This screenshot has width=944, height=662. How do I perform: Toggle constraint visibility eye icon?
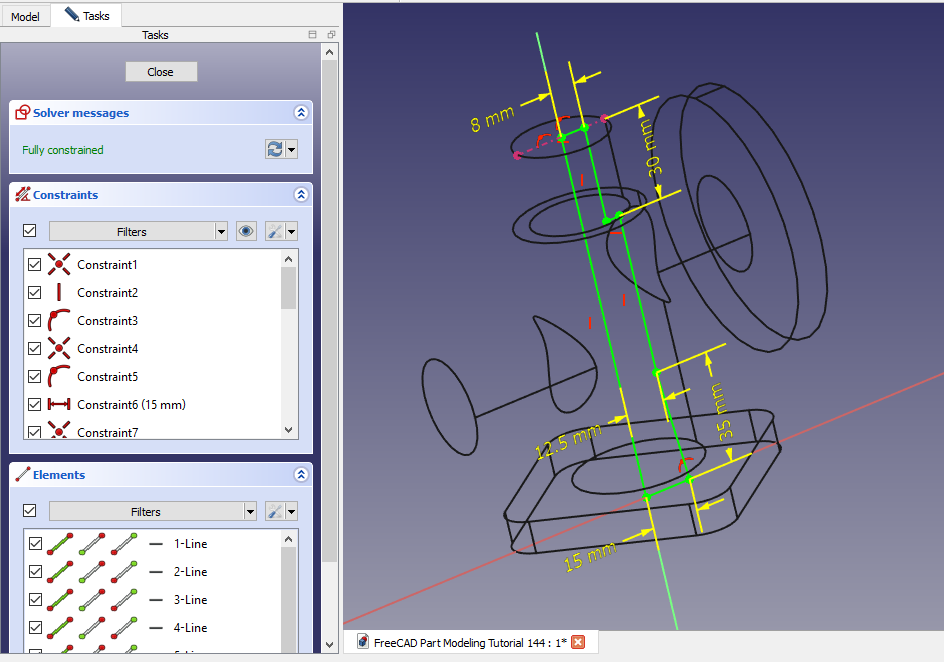(x=246, y=231)
